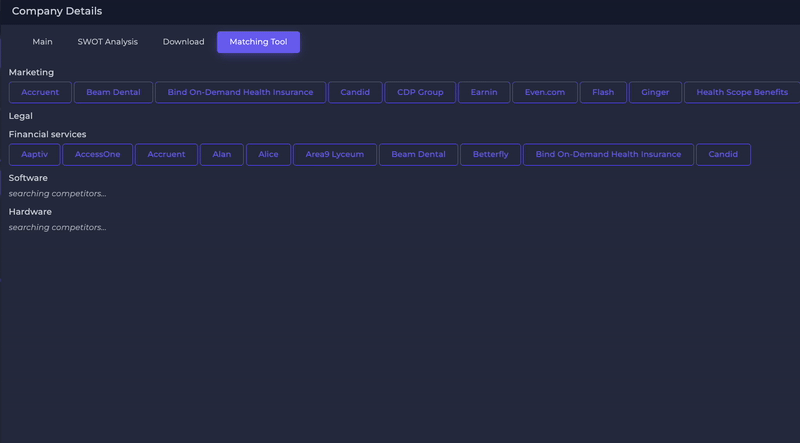Click the Hardware section heading

click(30, 212)
